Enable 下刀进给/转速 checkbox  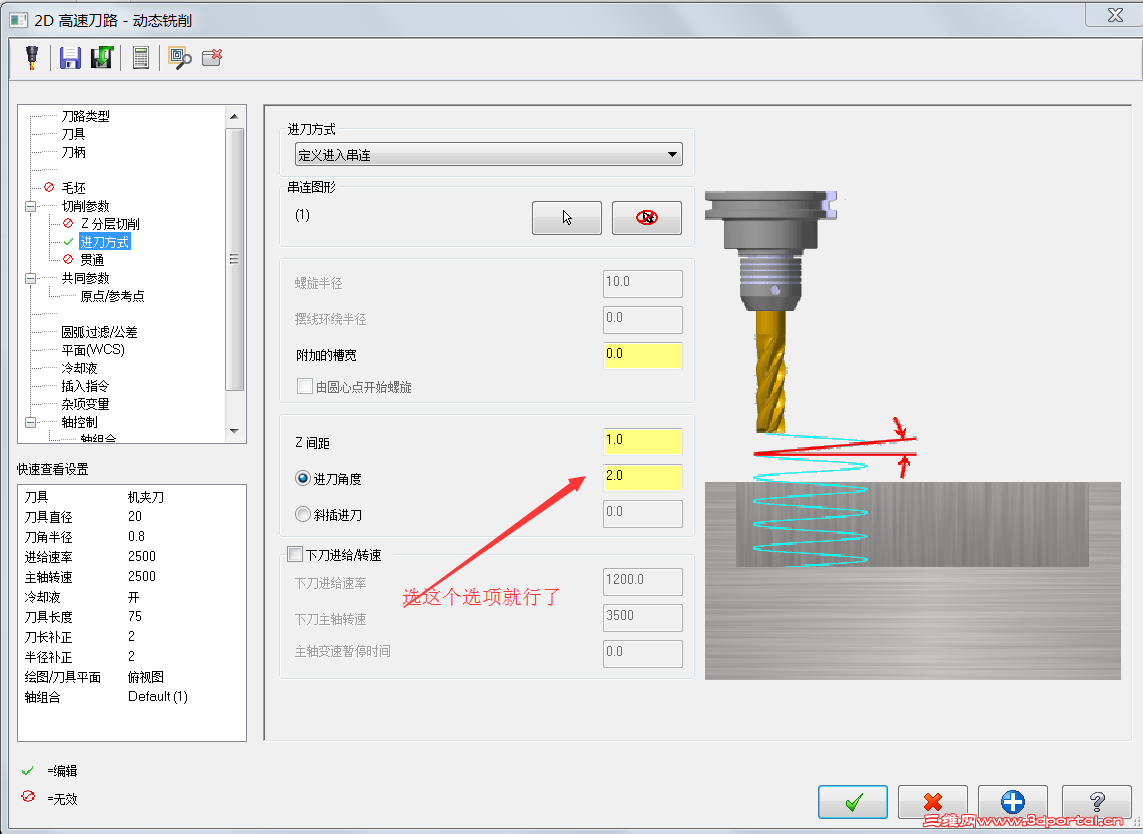295,555
